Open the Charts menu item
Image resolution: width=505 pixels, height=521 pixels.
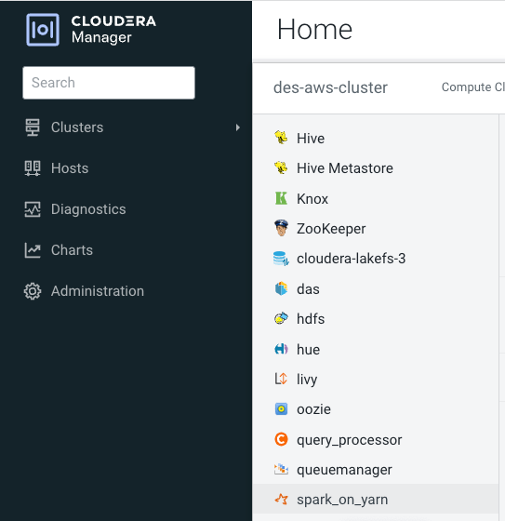click(72, 250)
